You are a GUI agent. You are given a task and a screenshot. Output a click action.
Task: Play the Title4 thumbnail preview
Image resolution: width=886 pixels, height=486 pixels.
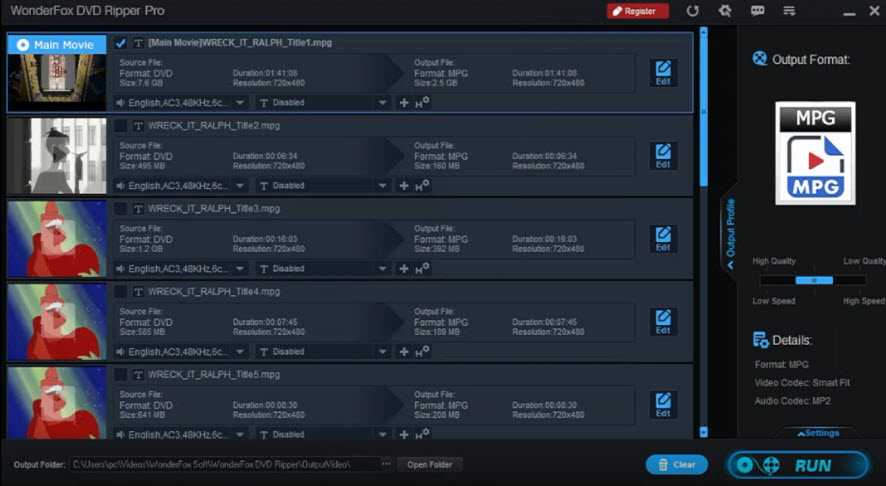(x=57, y=322)
